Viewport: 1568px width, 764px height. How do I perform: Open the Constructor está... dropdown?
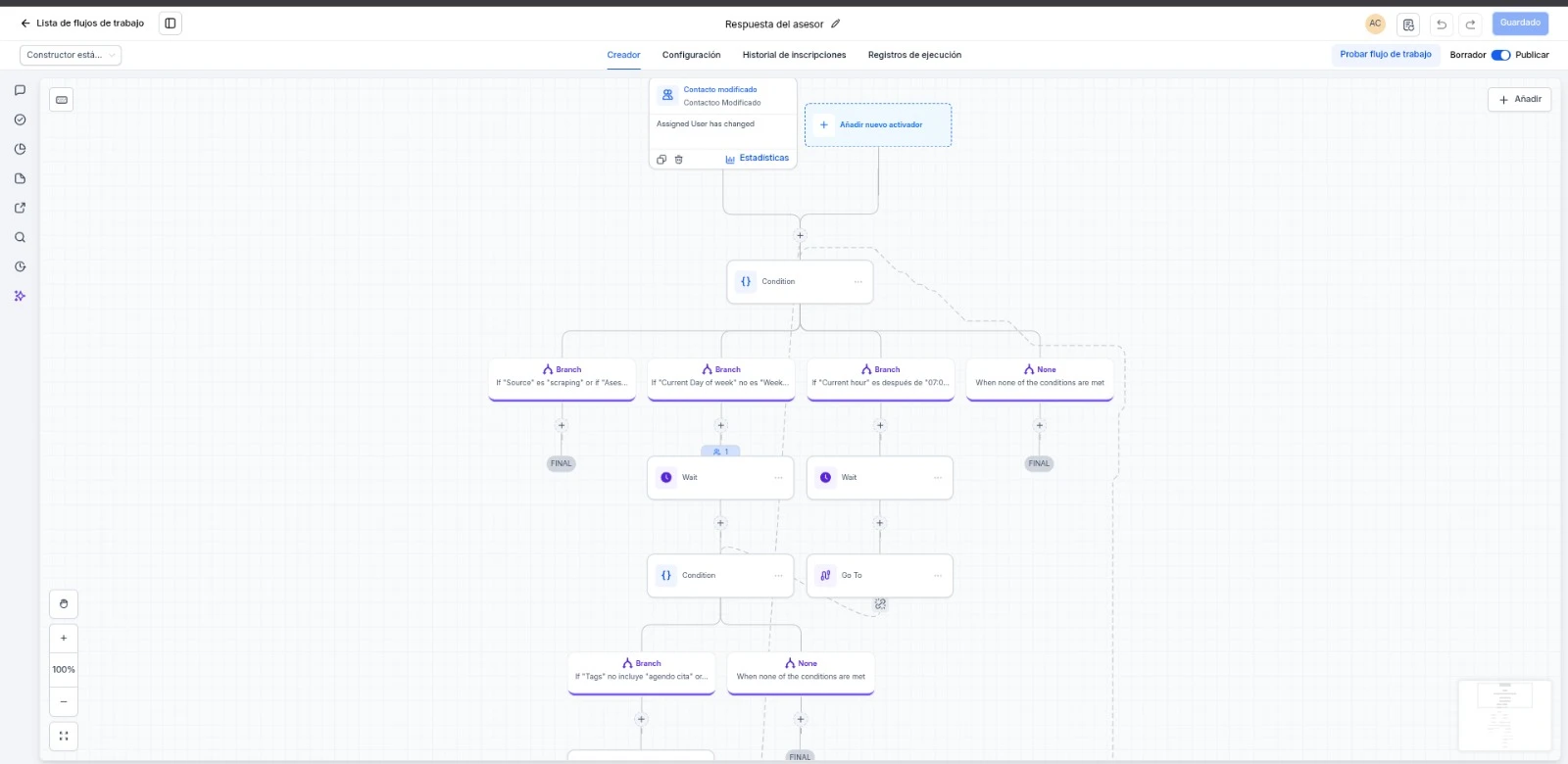[x=71, y=55]
